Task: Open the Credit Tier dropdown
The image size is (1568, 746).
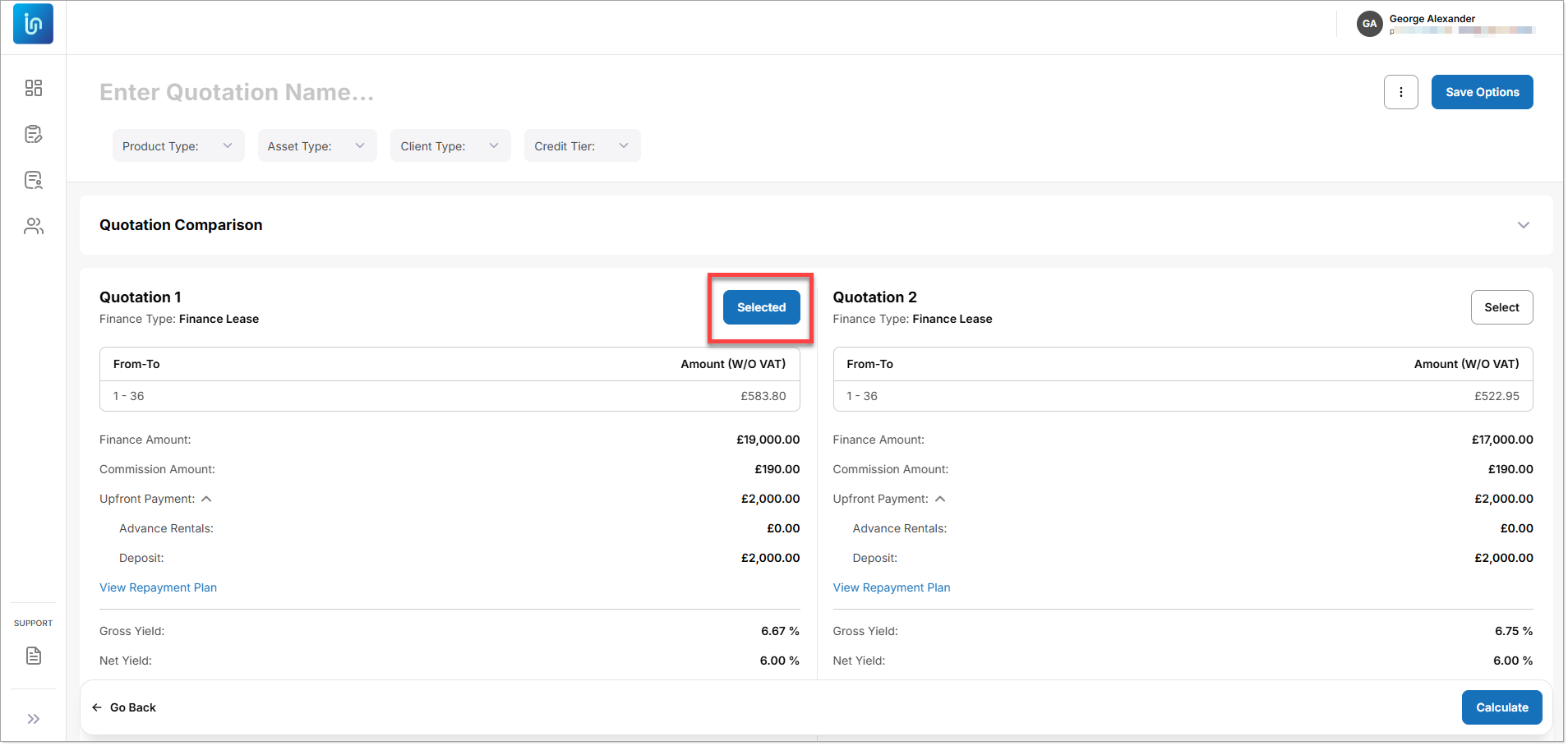Action: [x=583, y=145]
